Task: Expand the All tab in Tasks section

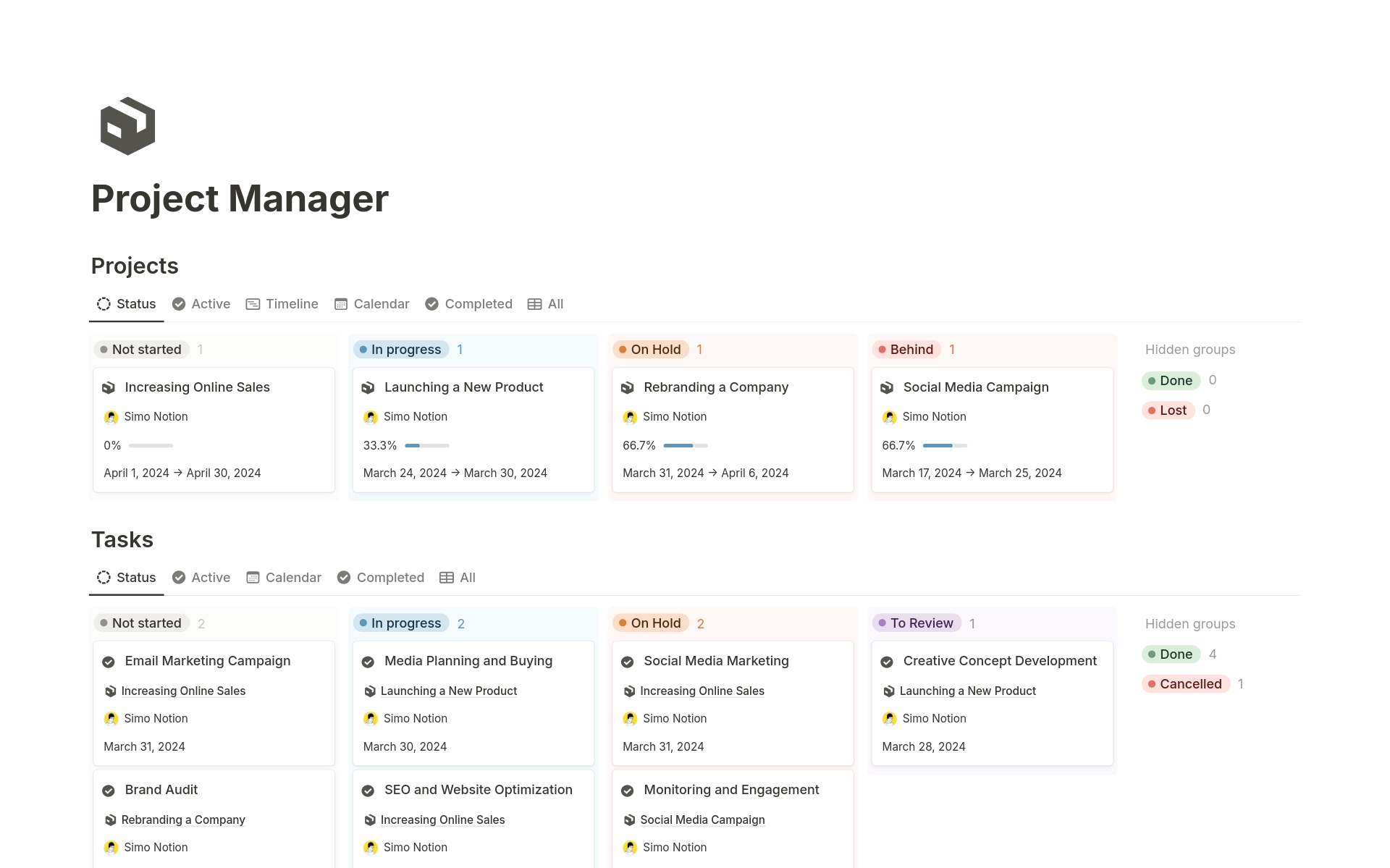Action: pos(466,577)
